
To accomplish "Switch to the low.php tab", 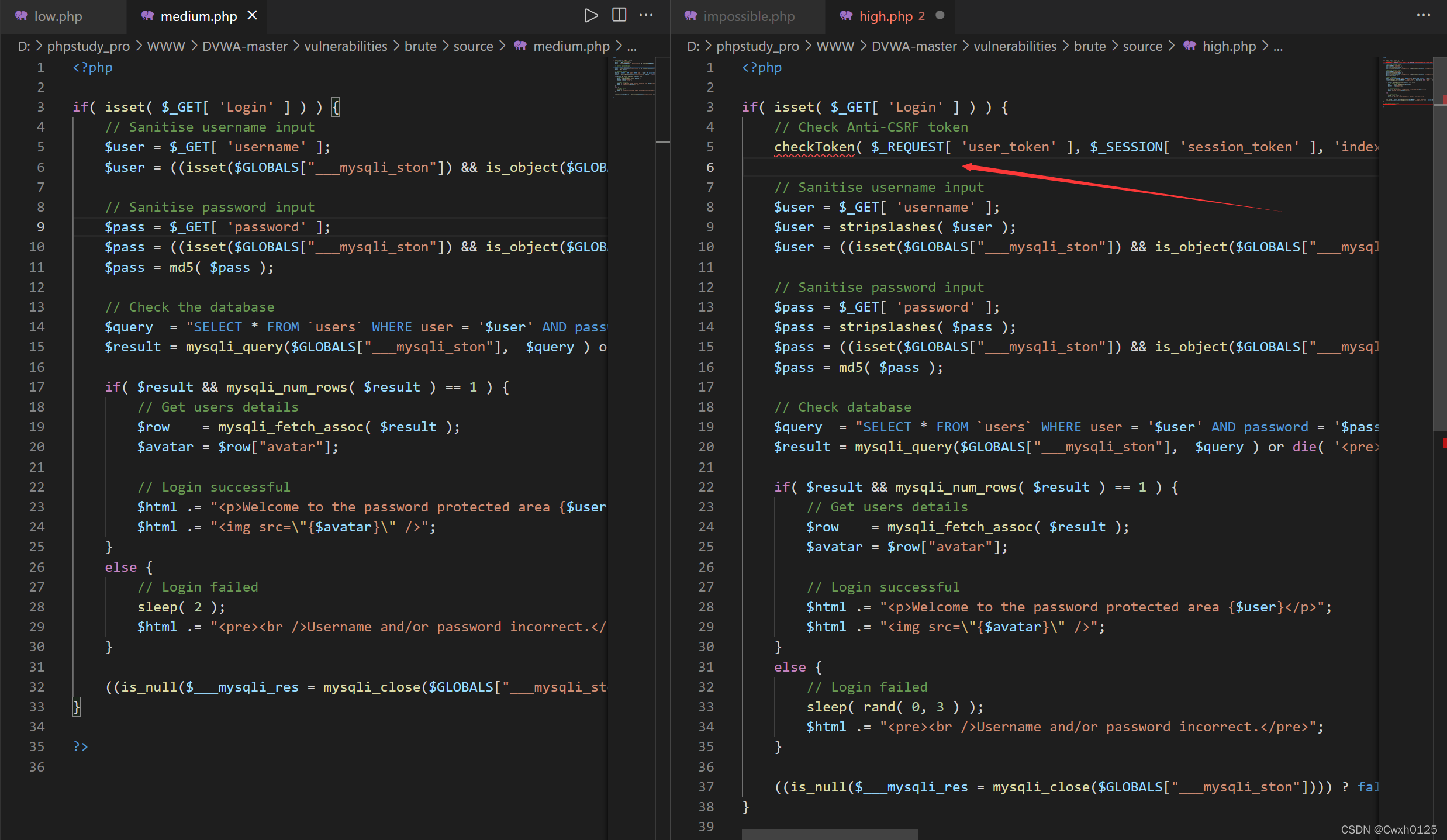I will point(58,16).
